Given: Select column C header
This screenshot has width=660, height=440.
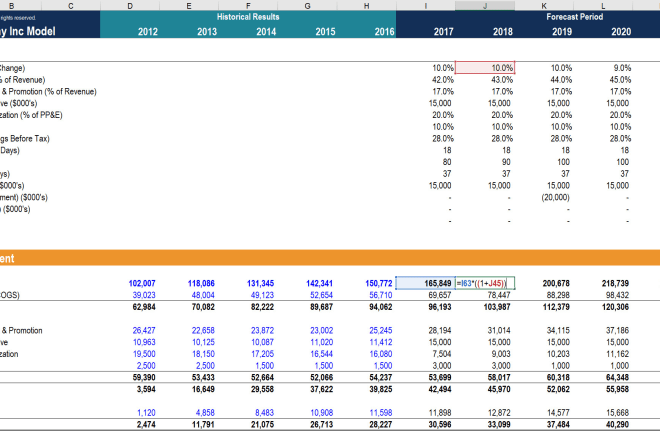Looking at the screenshot, I should tap(71, 5).
